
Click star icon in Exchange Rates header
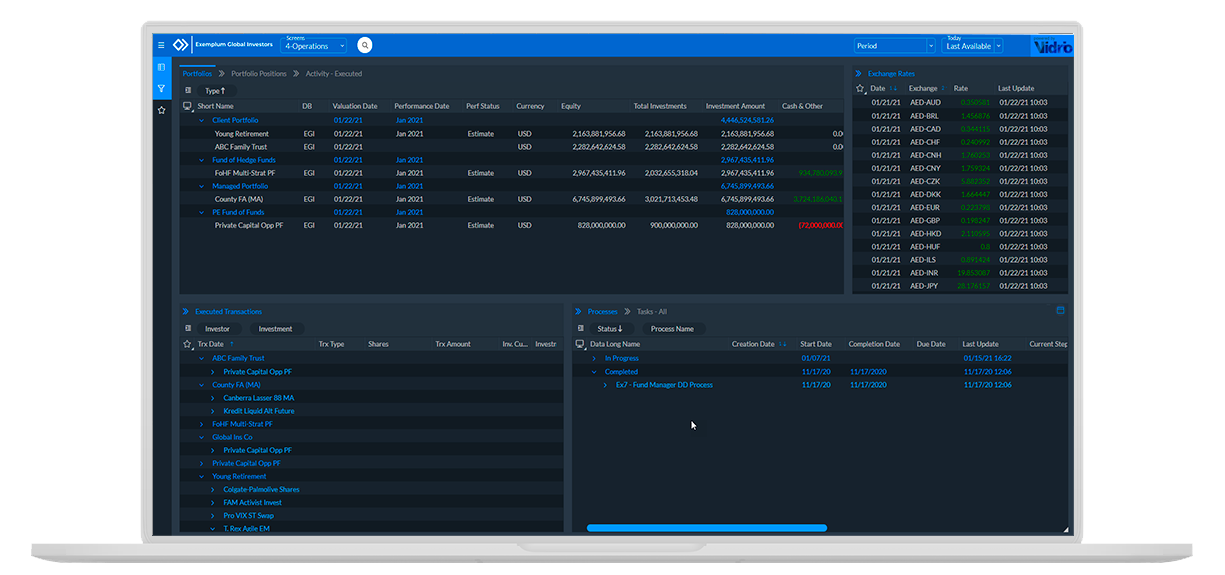point(860,88)
